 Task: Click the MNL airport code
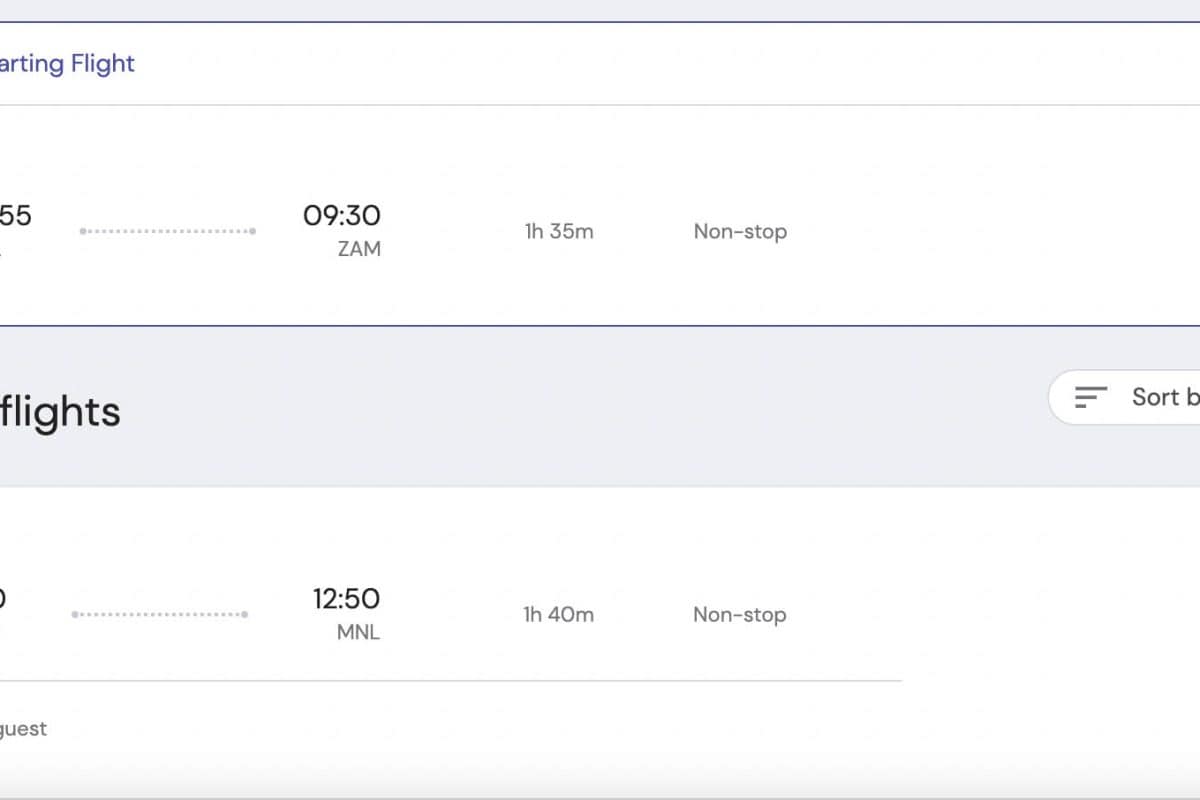tap(358, 632)
